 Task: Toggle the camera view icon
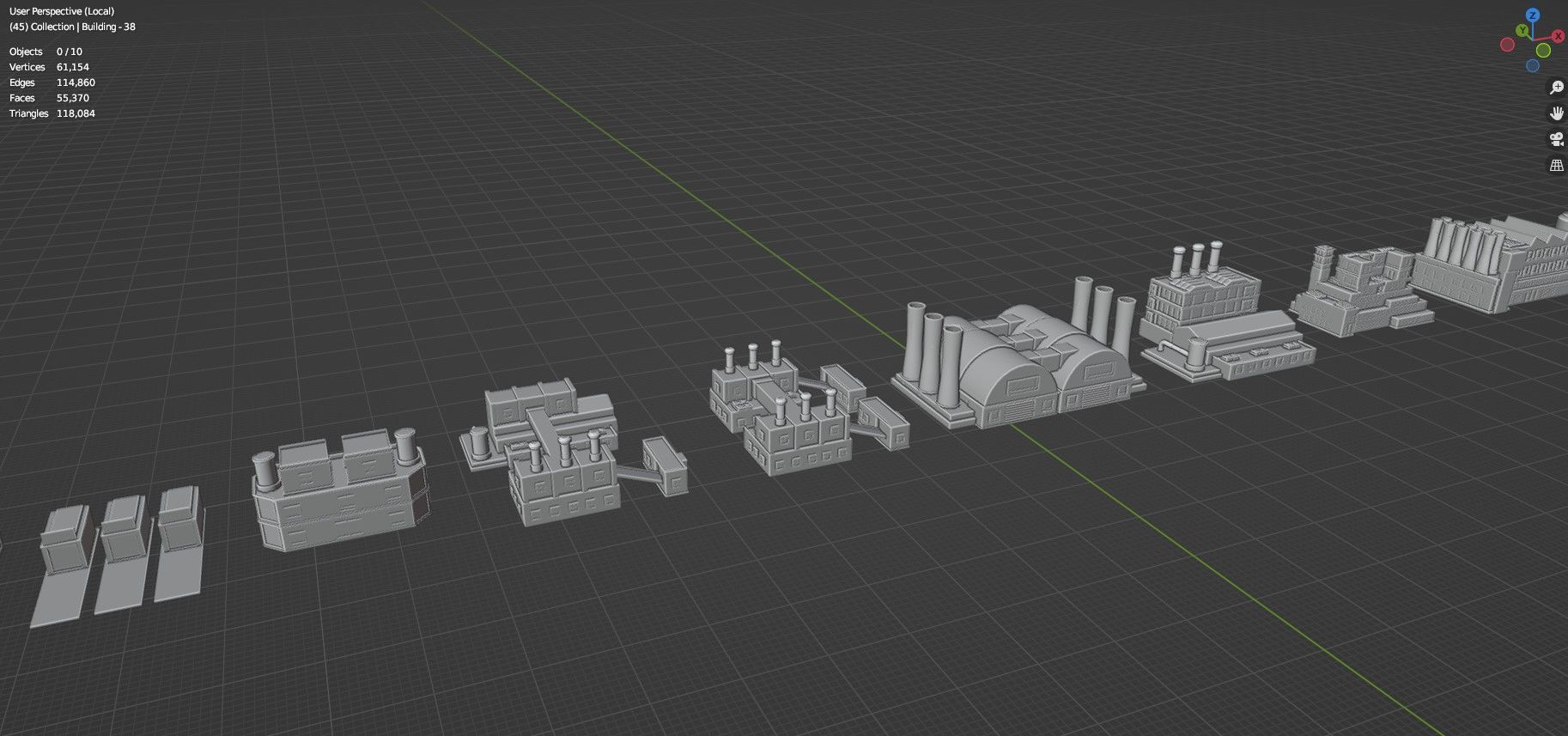point(1556,139)
